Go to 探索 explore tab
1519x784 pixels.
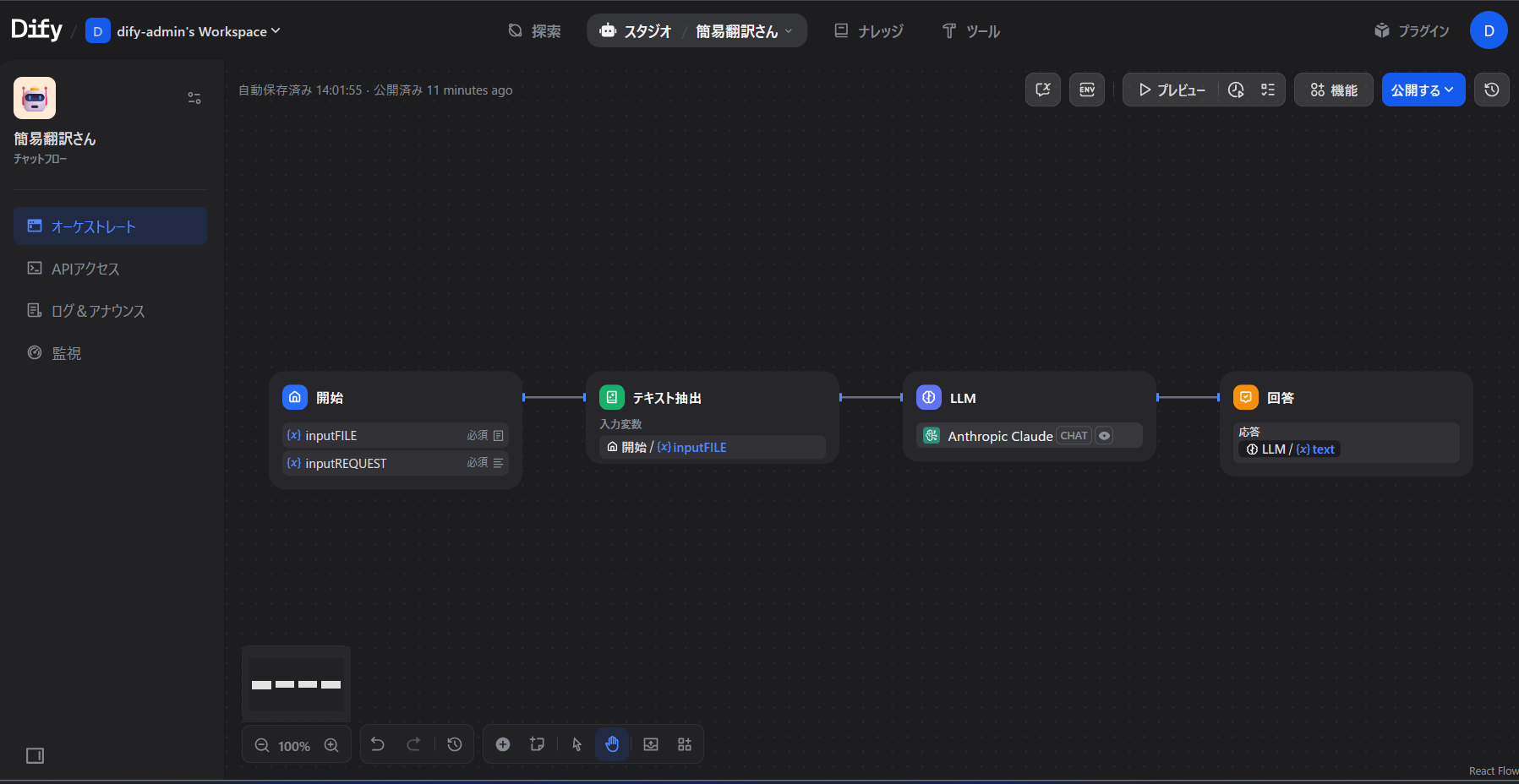(534, 31)
